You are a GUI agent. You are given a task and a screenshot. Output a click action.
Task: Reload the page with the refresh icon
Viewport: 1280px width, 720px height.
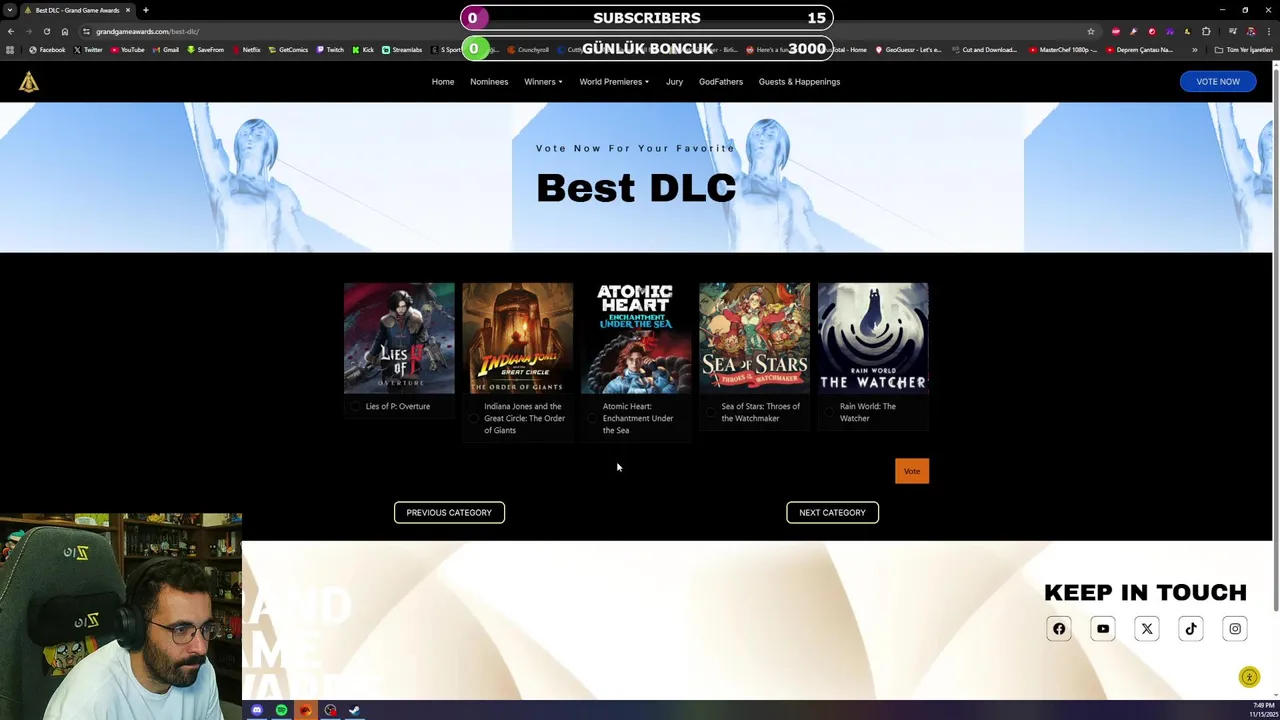46,31
